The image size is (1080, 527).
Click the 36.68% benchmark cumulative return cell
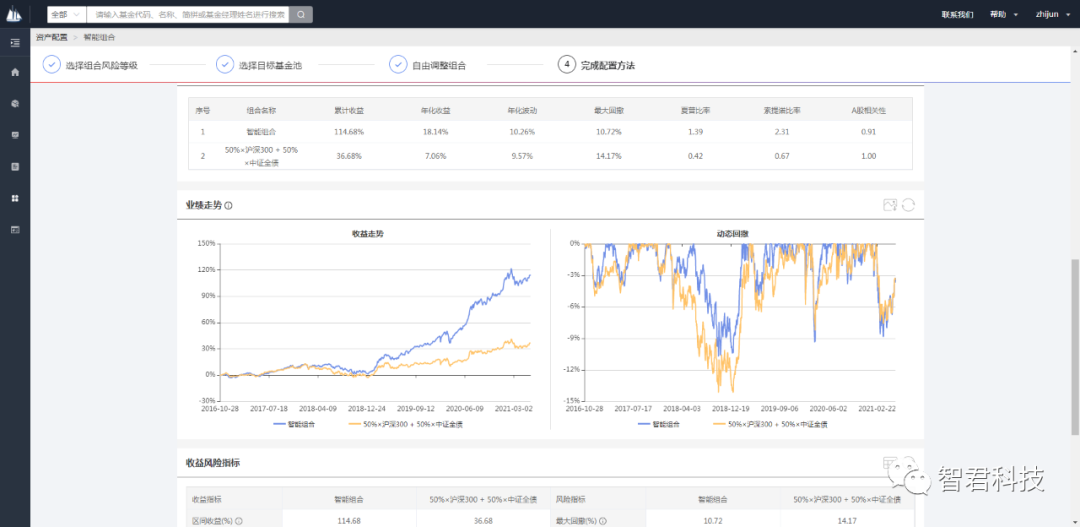(350, 156)
